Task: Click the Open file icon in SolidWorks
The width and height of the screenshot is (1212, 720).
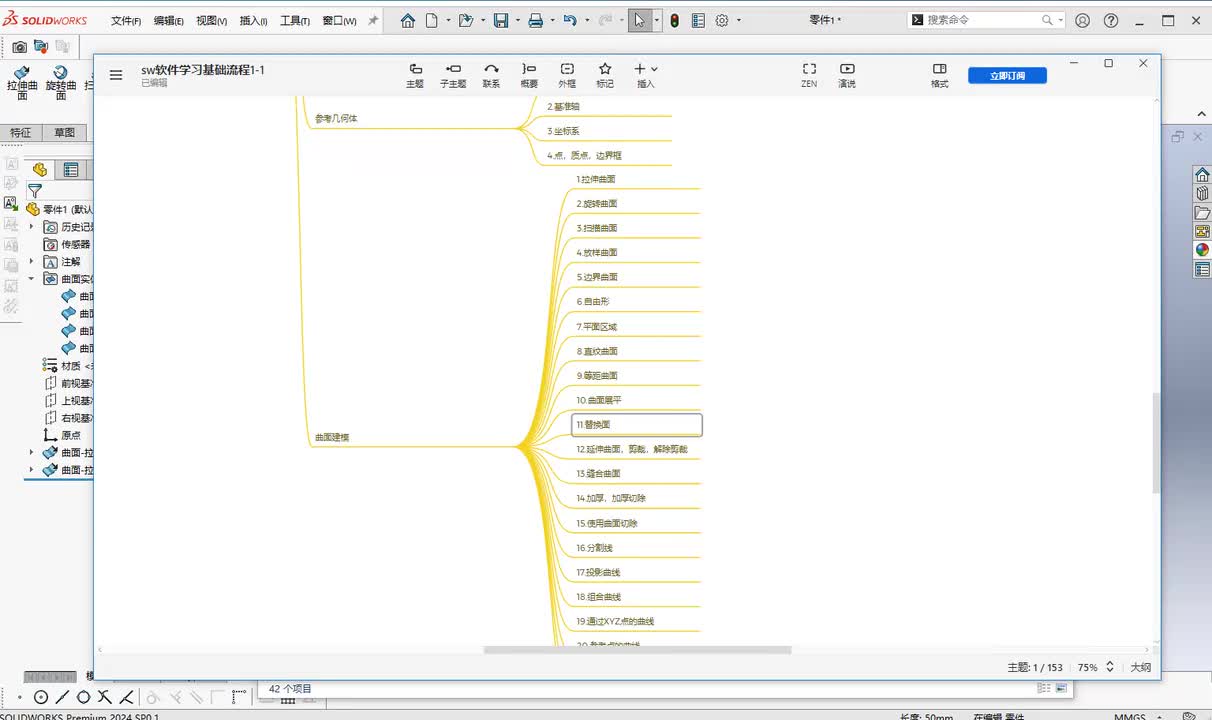Action: pos(465,20)
